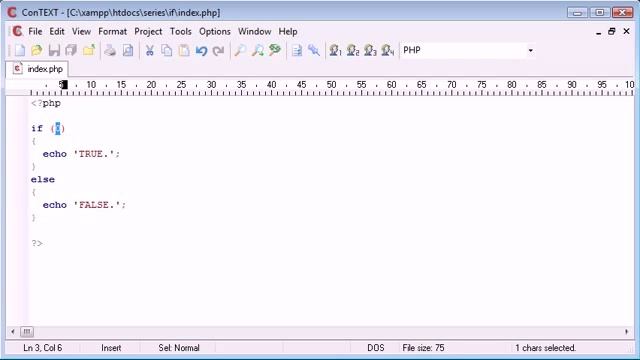Click the New file toolbar icon

[20, 51]
